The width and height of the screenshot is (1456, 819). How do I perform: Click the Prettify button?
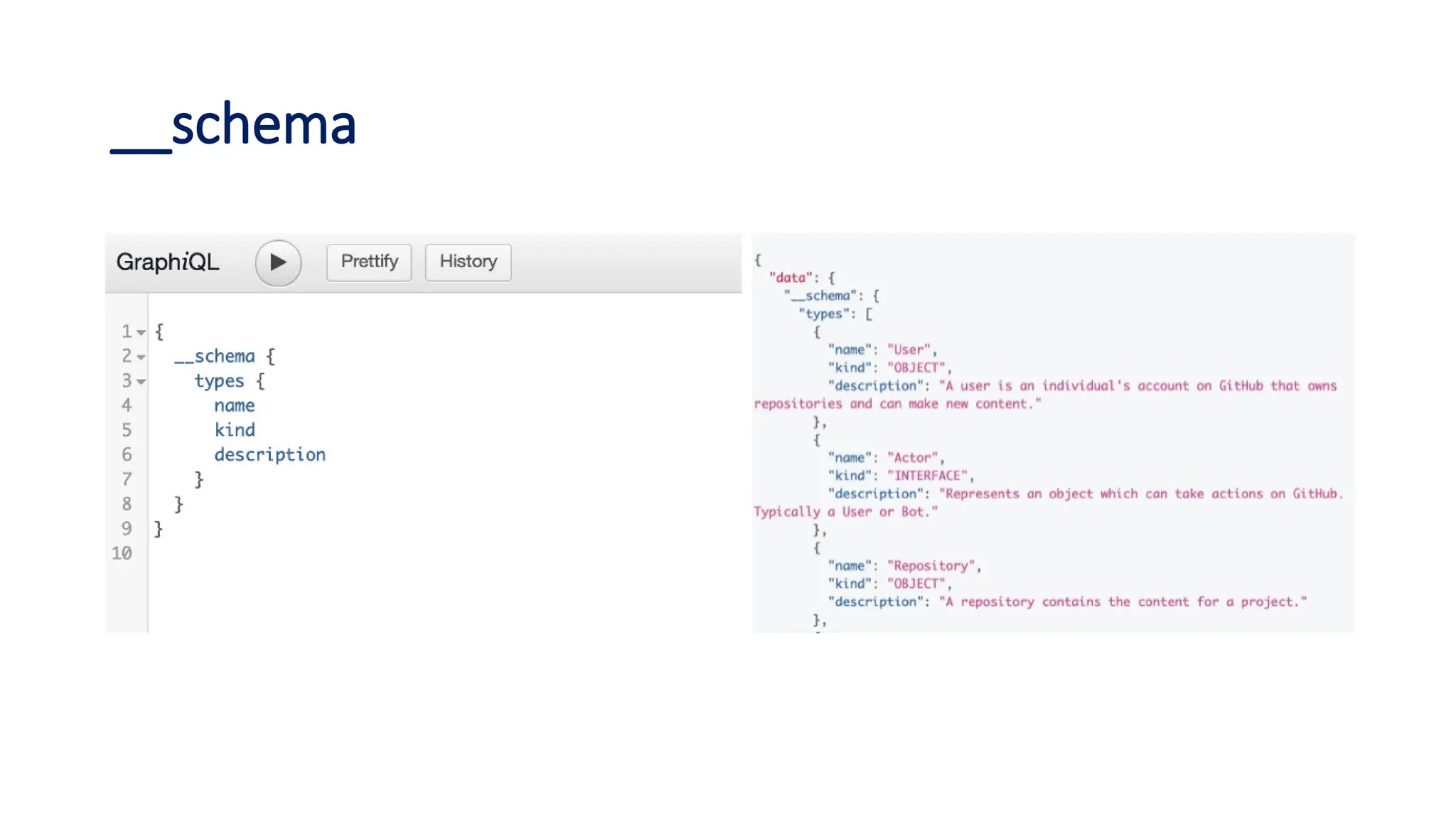(x=369, y=262)
